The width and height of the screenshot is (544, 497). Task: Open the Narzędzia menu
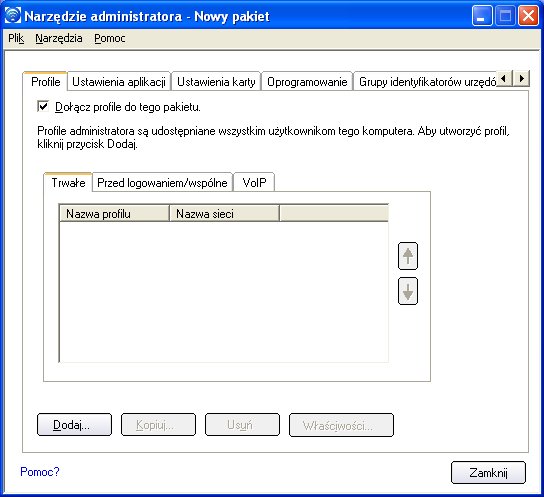59,38
